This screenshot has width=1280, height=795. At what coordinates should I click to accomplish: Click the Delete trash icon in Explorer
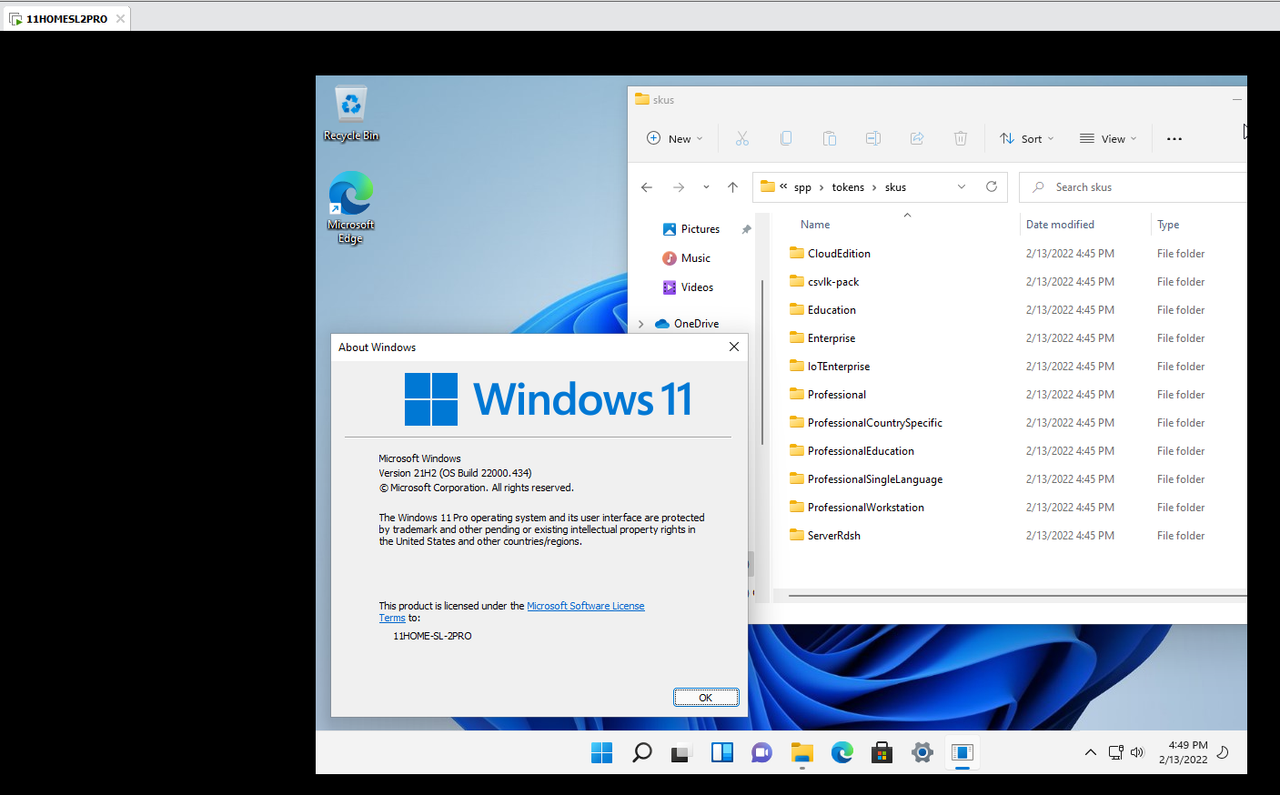[960, 139]
